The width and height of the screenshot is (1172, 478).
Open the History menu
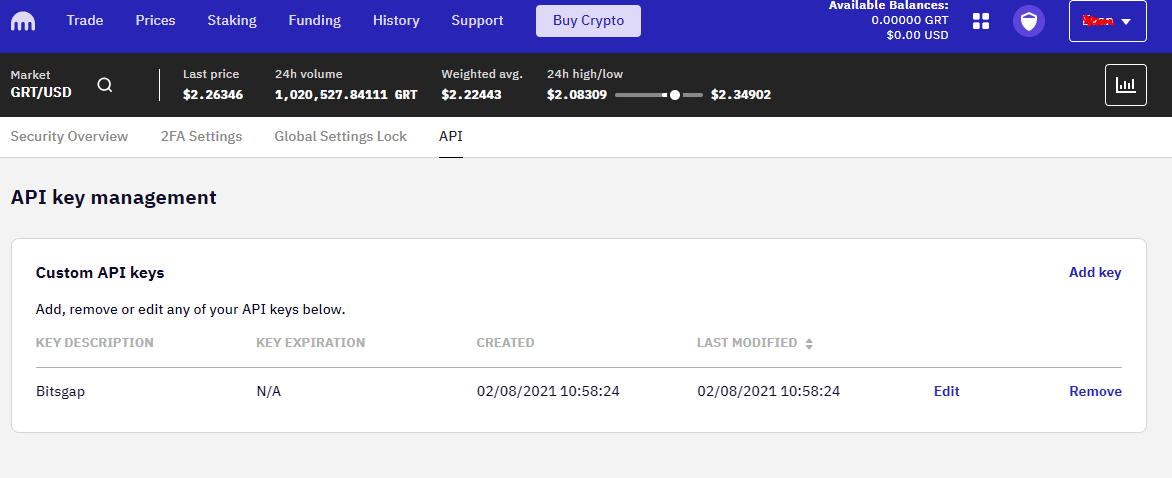[x=396, y=21]
